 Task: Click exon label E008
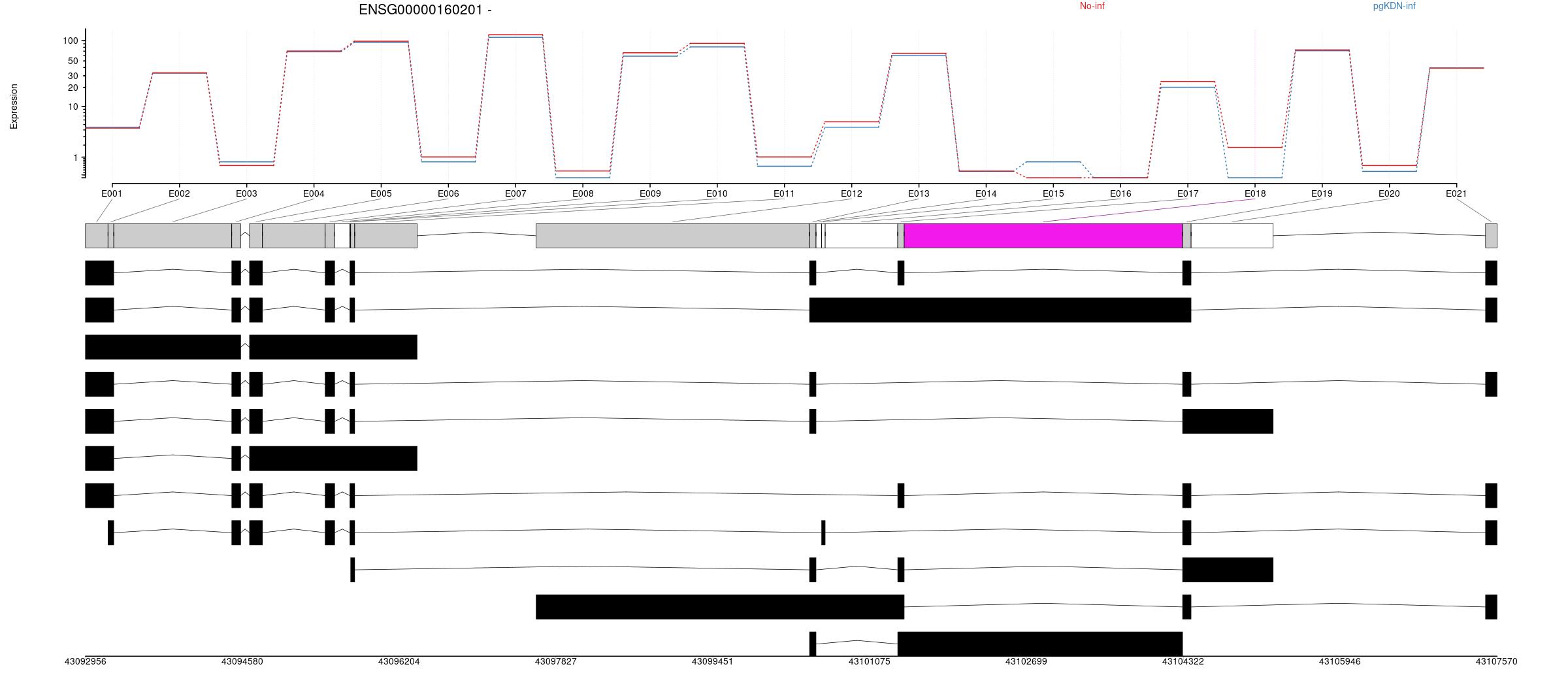(x=583, y=193)
